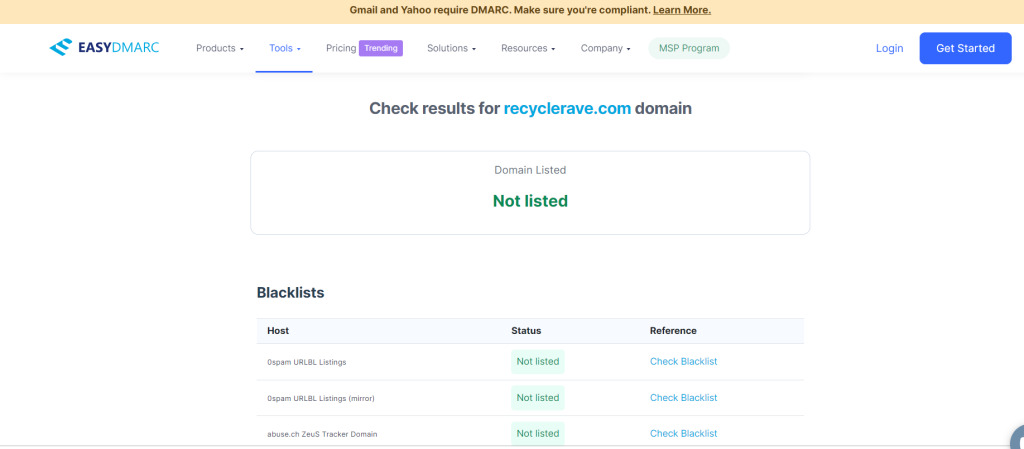Follow the Learn More banner link

click(x=682, y=10)
